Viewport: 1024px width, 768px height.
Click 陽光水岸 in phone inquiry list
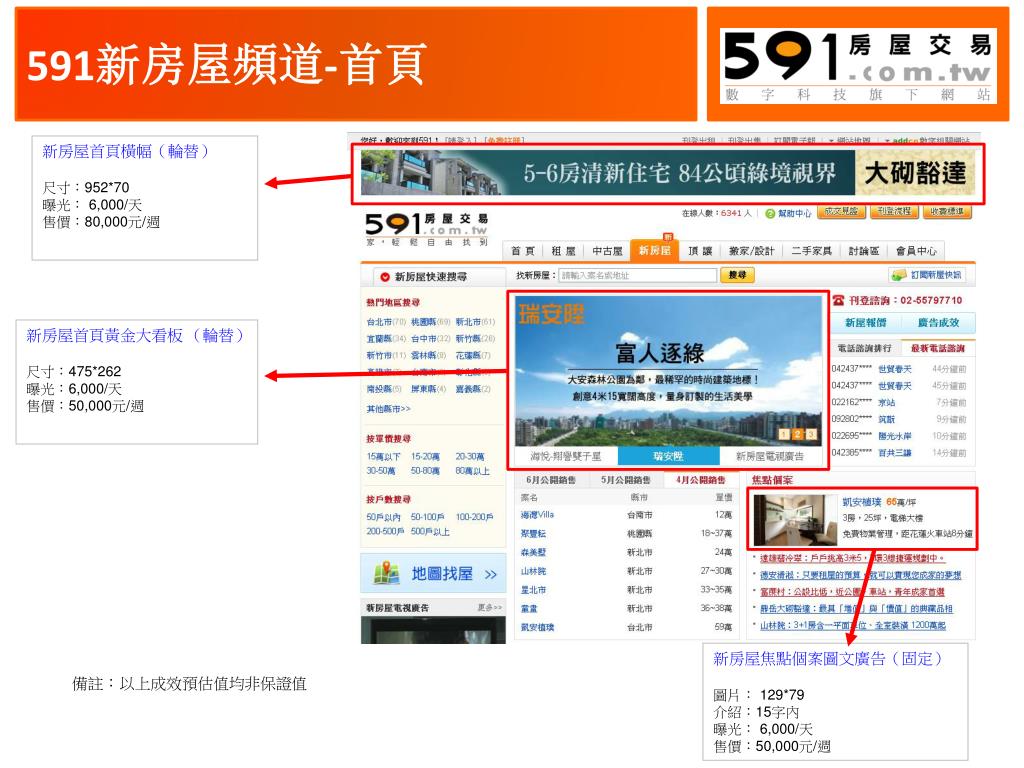pyautogui.click(x=894, y=436)
